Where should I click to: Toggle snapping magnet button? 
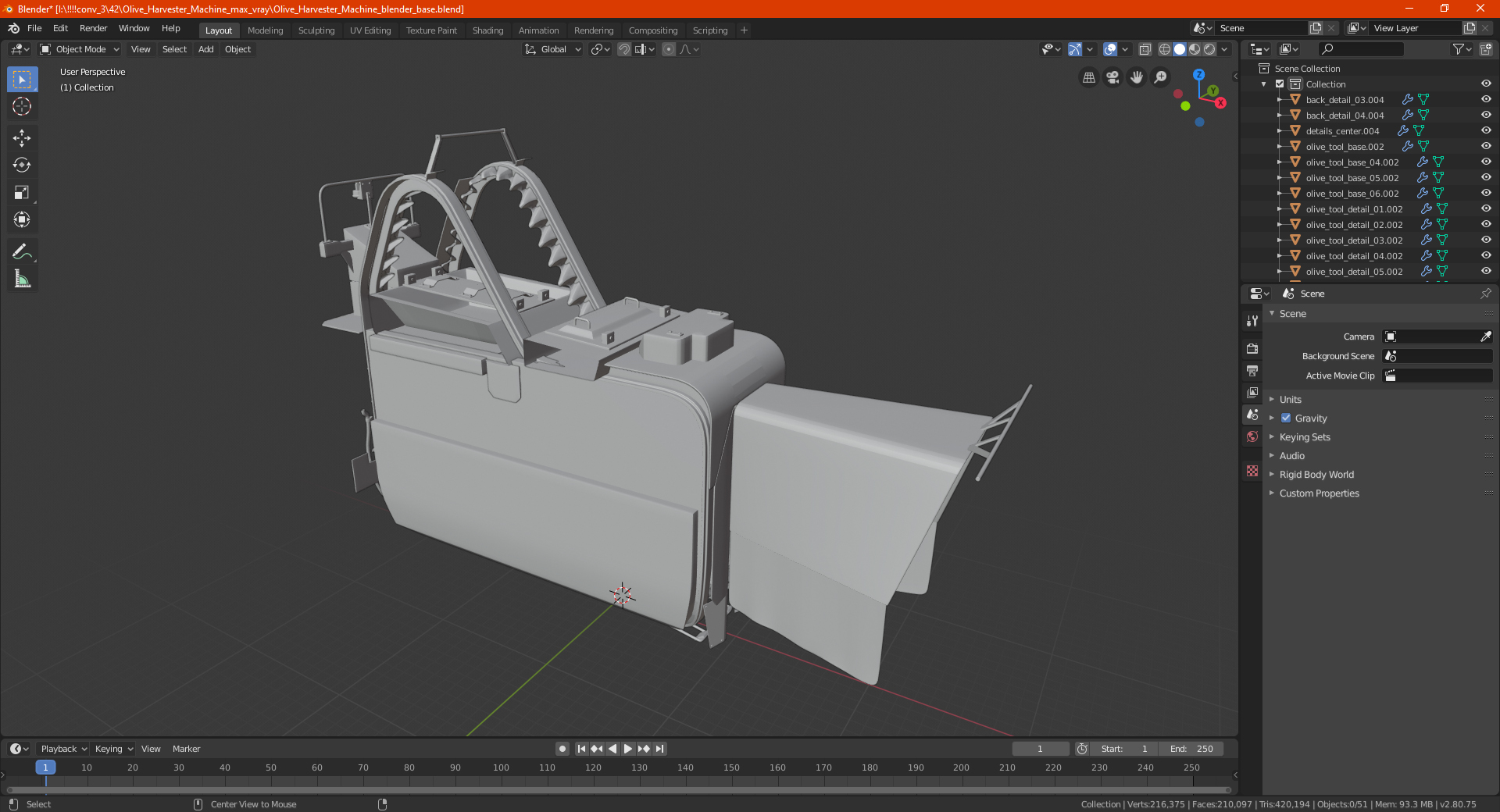click(x=623, y=49)
